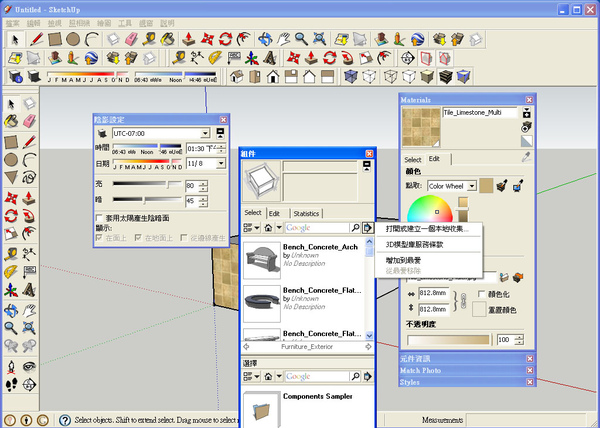
Task: Activate the Follow Me tool in second toolbar row
Action: 347,58
